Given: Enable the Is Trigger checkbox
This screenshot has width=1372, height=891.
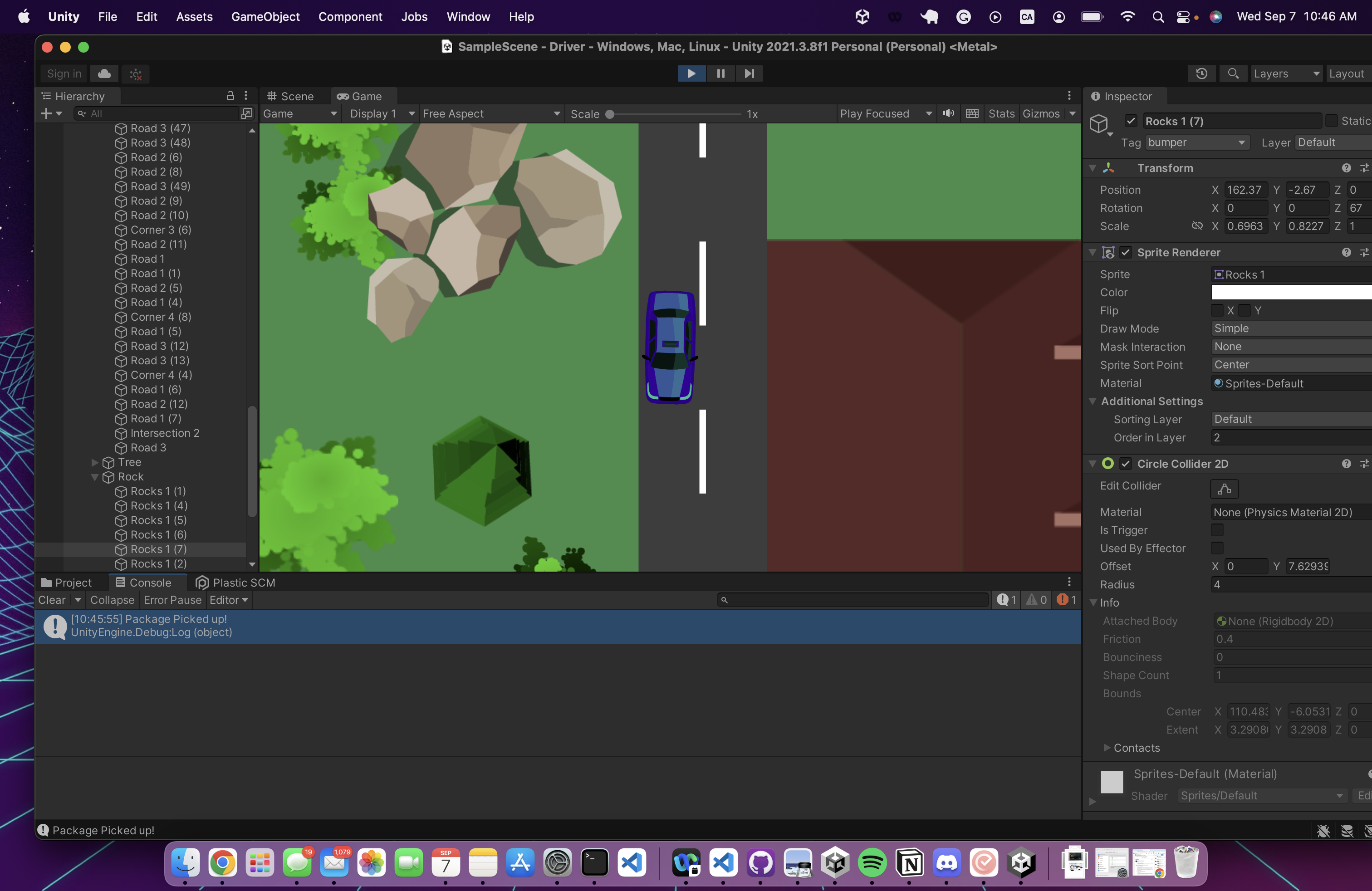Looking at the screenshot, I should tap(1217, 529).
